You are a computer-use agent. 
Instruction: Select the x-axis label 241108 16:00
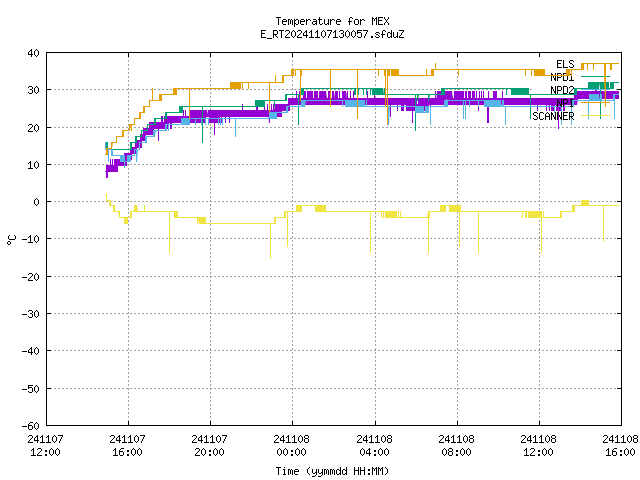pyautogui.click(x=620, y=446)
